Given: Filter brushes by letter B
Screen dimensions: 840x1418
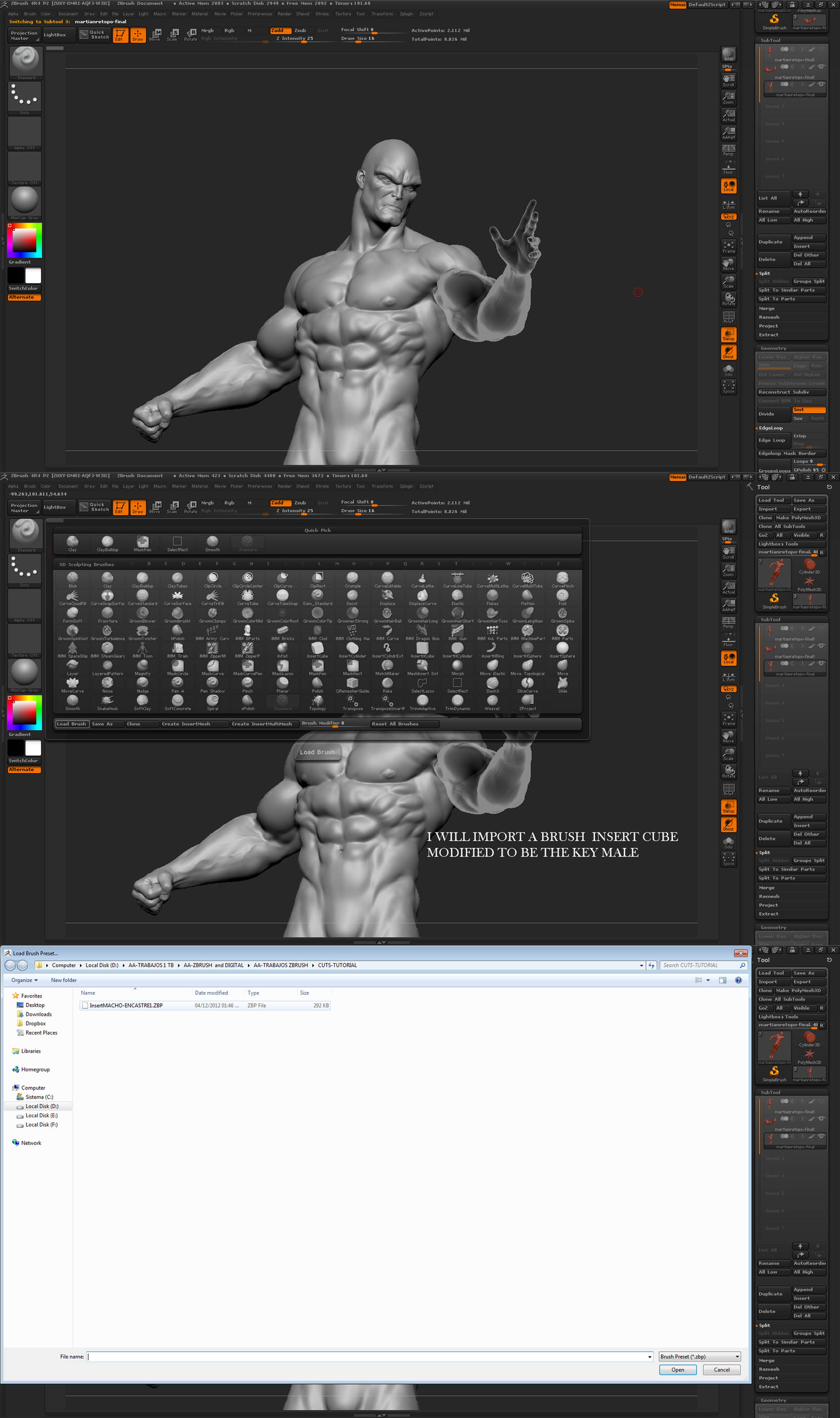Looking at the screenshot, I should [x=149, y=564].
